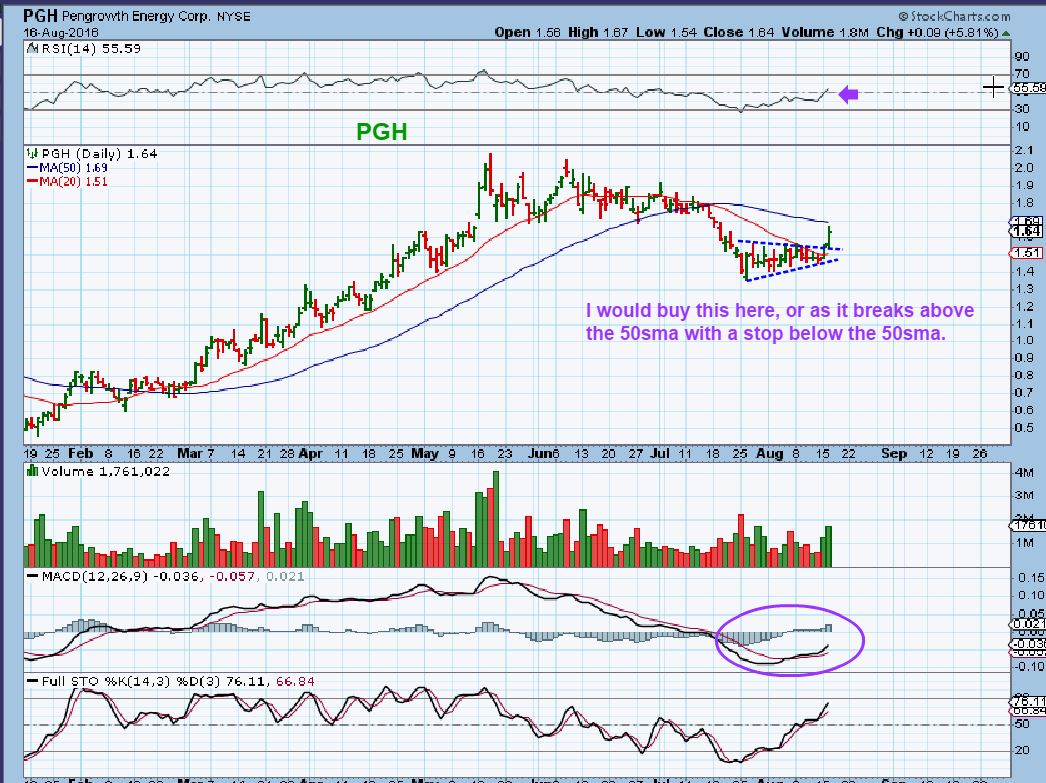The image size is (1046, 783).
Task: Click the MA(20) 1.51 legend entry
Action: point(67,181)
